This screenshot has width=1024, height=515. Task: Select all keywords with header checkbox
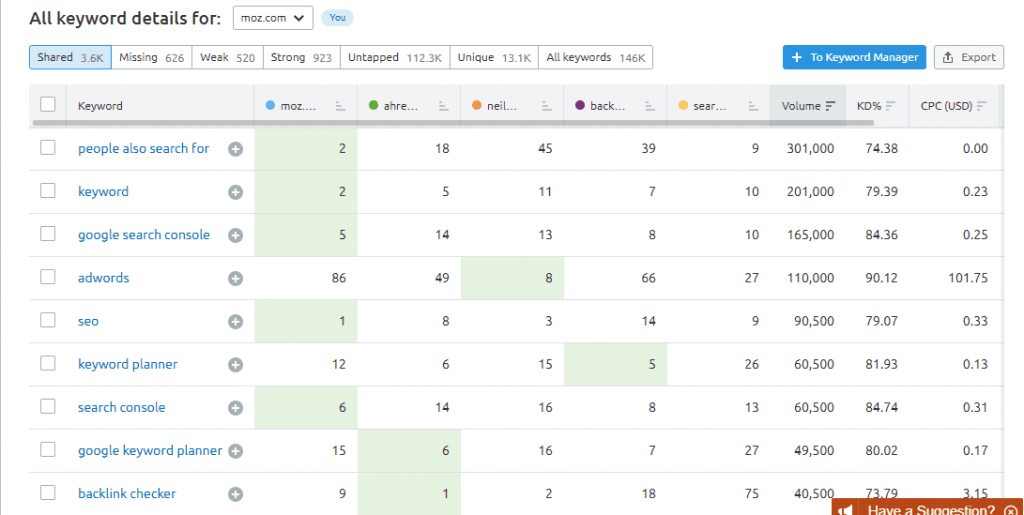[48, 104]
